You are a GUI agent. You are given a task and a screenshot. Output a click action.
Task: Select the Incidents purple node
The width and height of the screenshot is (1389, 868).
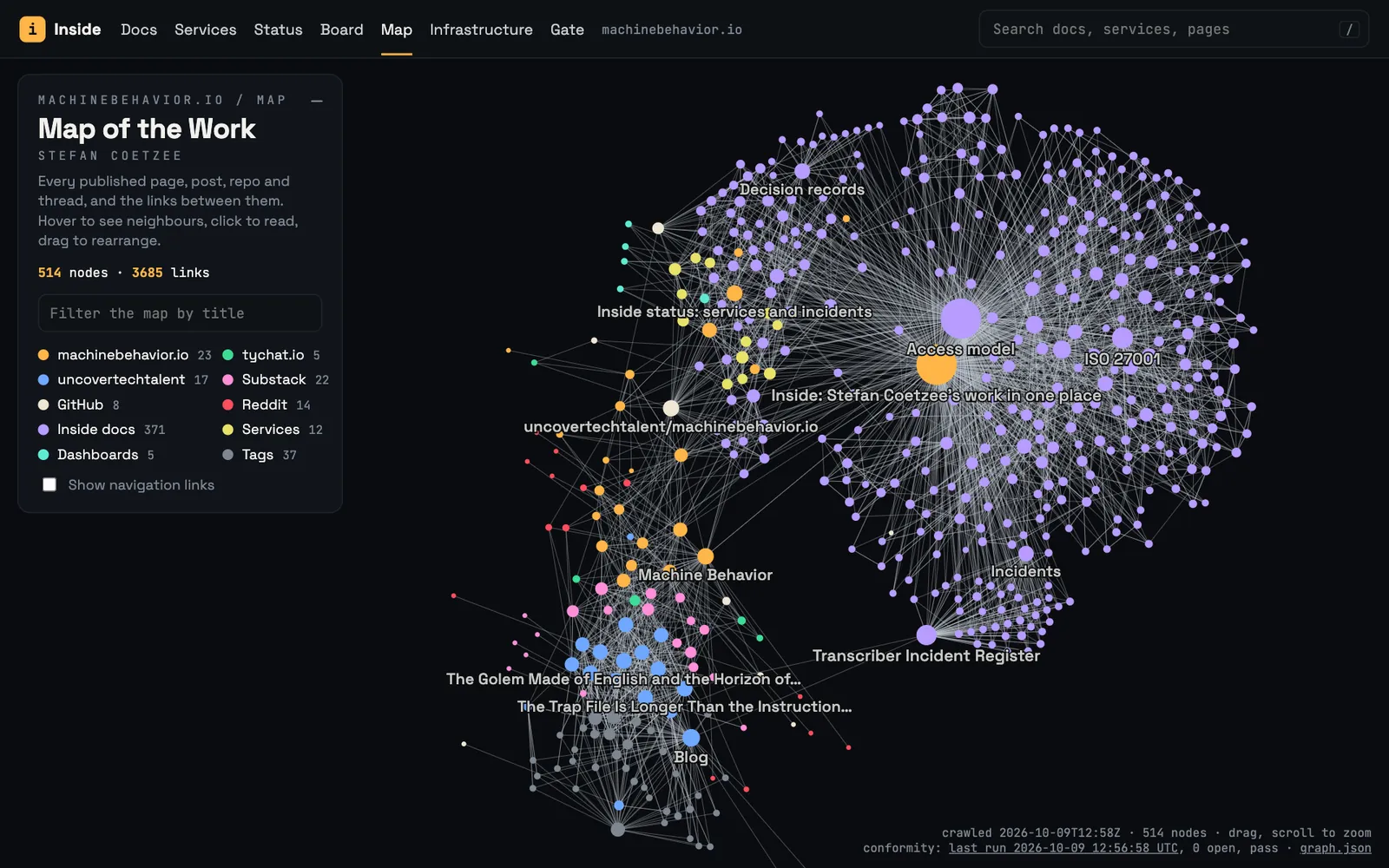coord(1026,554)
